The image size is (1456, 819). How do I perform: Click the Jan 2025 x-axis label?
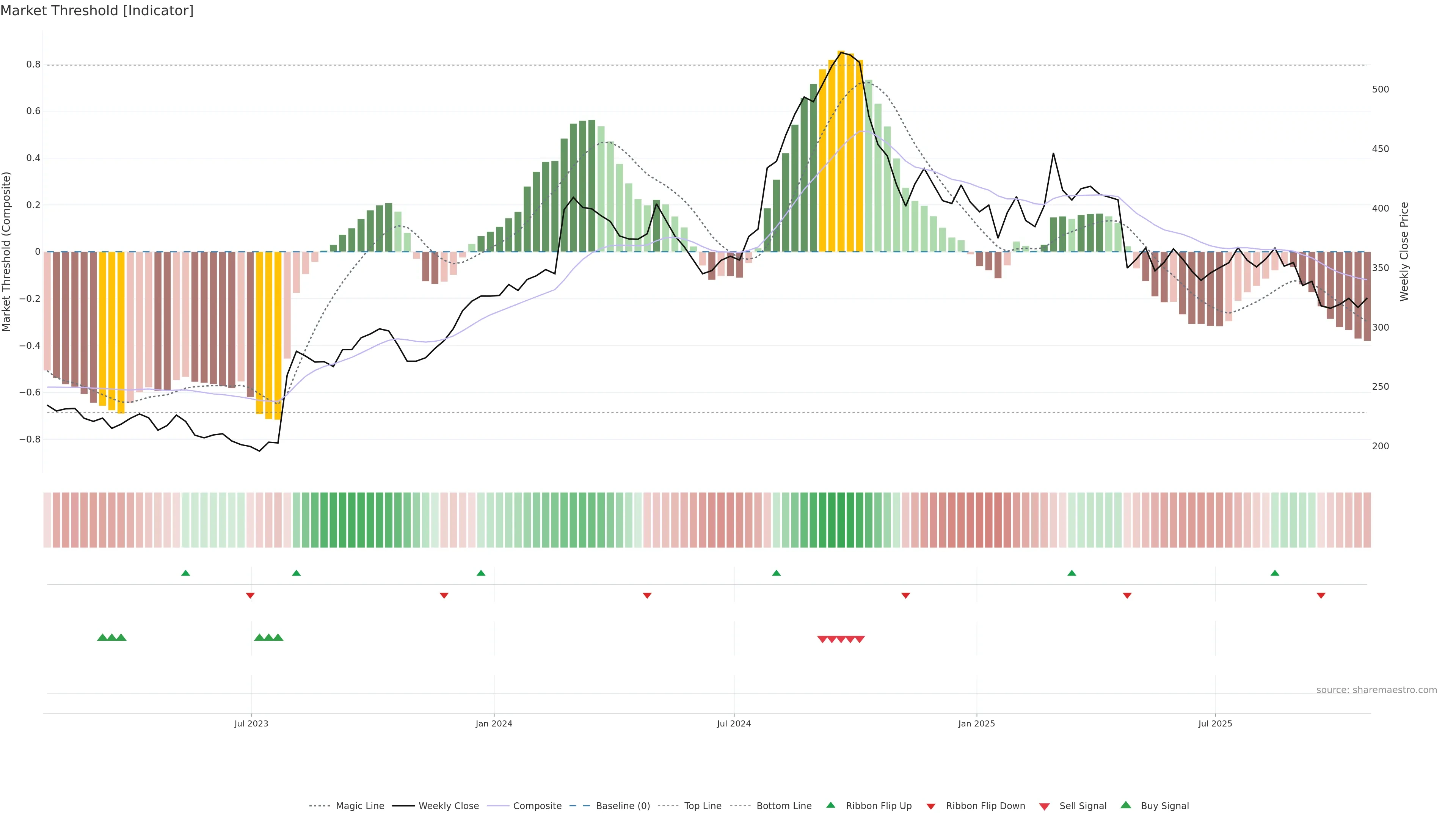coord(976,723)
